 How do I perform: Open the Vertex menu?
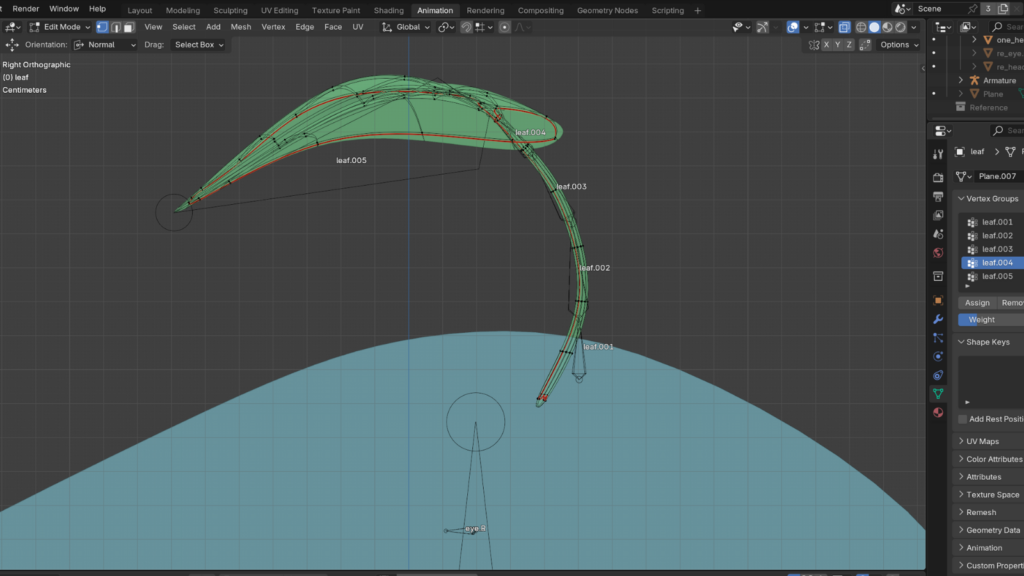[x=273, y=27]
